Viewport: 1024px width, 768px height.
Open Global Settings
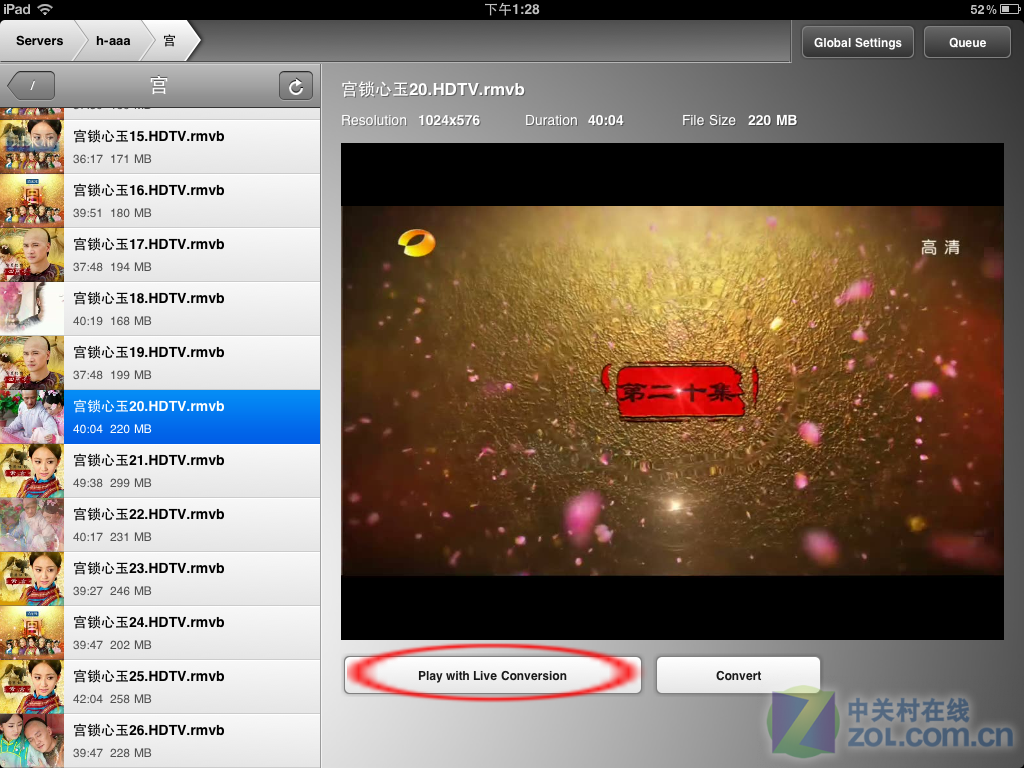pyautogui.click(x=857, y=42)
